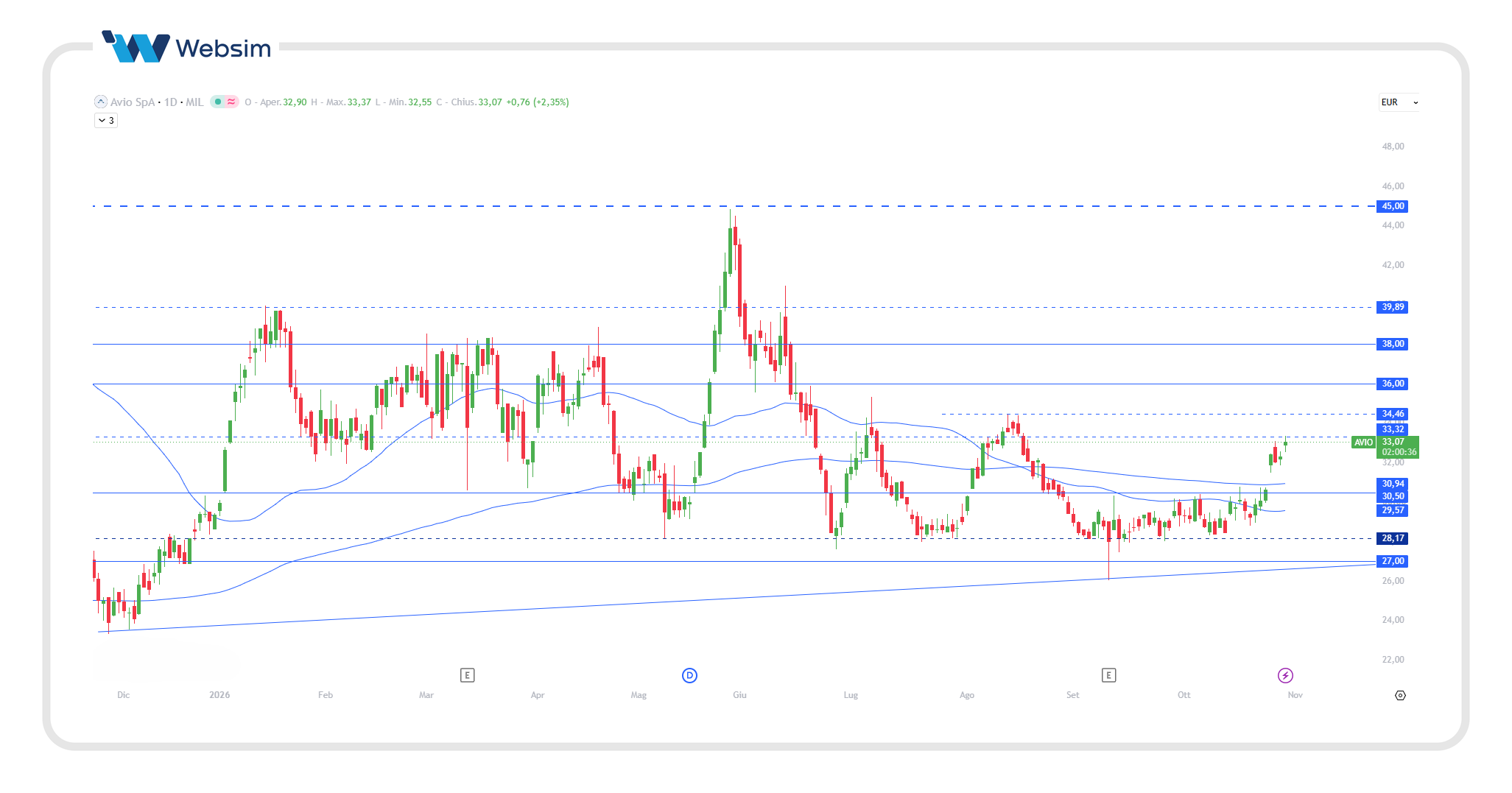Click the purple lightning event marker near Nov
Screen dimensions: 1512x793
(1285, 675)
